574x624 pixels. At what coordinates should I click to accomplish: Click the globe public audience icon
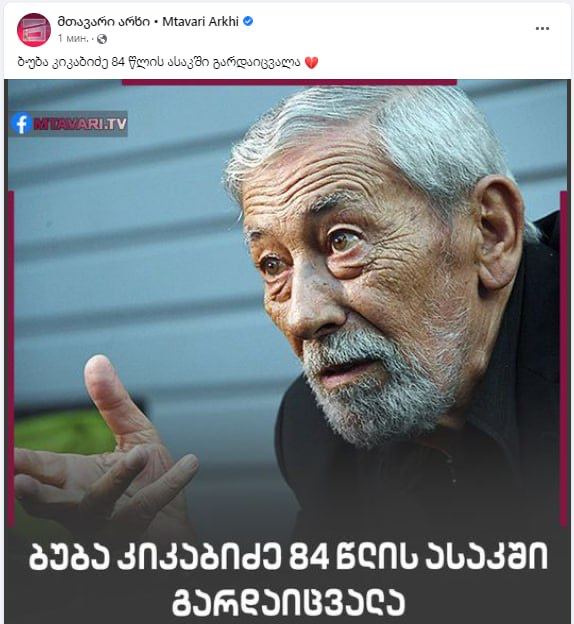102,39
